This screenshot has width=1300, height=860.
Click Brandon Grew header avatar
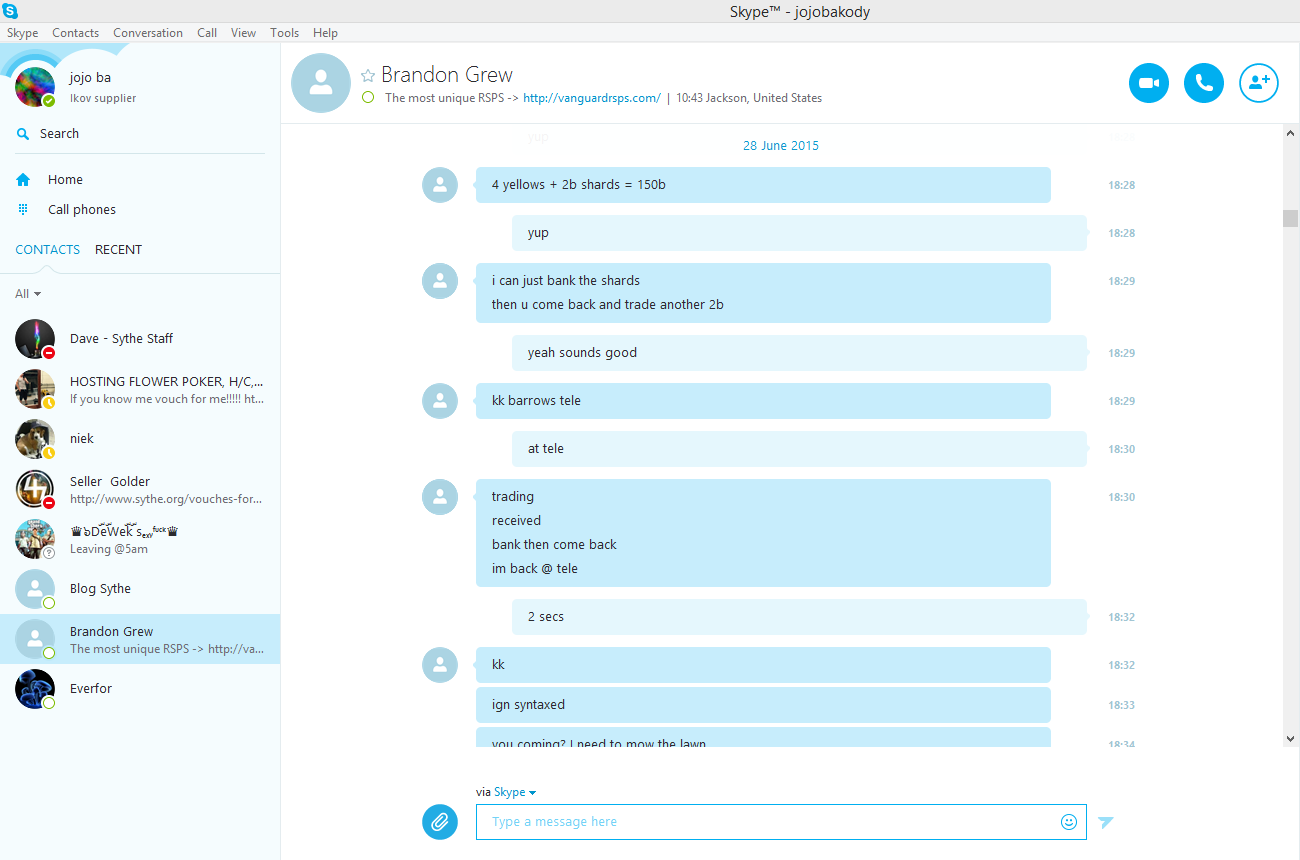coord(321,83)
